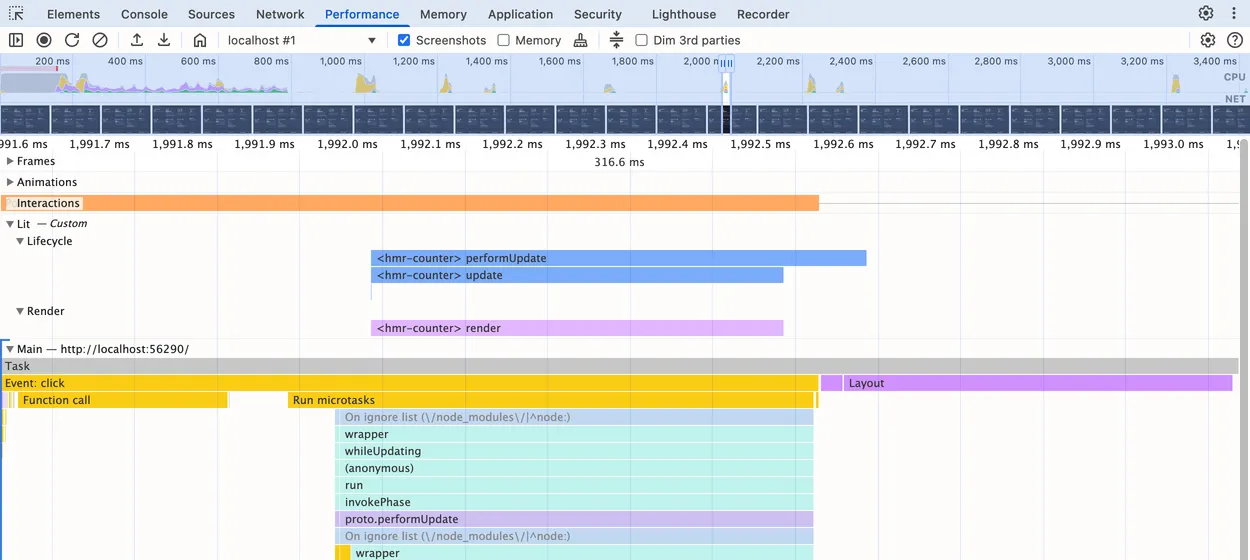Expand the Animations track

(11, 182)
